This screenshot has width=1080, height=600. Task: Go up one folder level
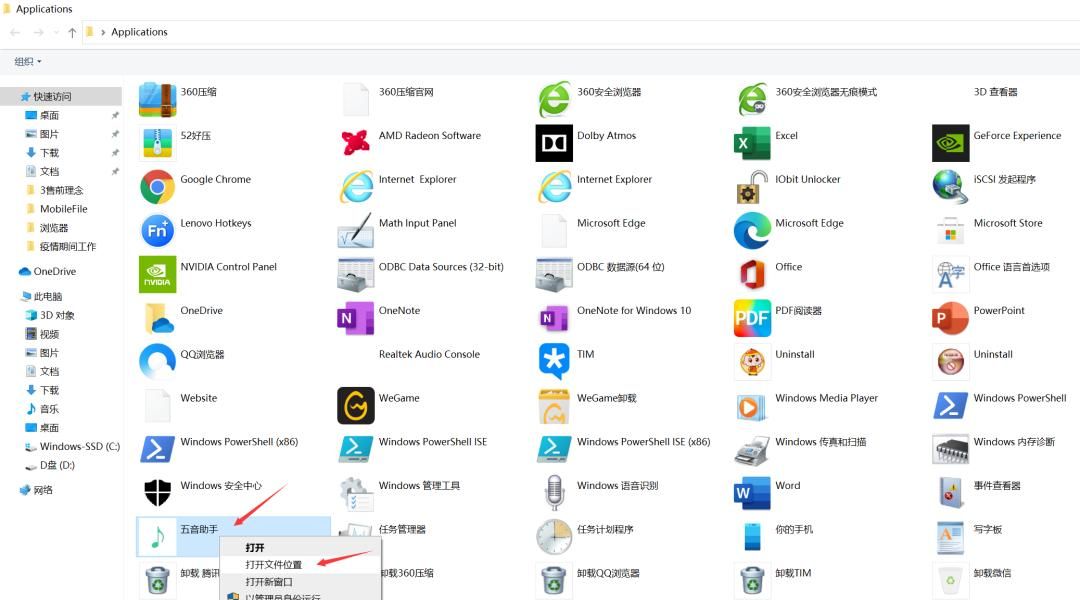[x=72, y=32]
